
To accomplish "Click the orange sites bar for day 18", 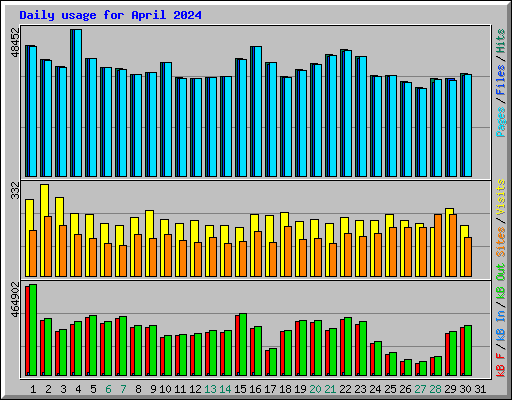I will [x=288, y=251].
